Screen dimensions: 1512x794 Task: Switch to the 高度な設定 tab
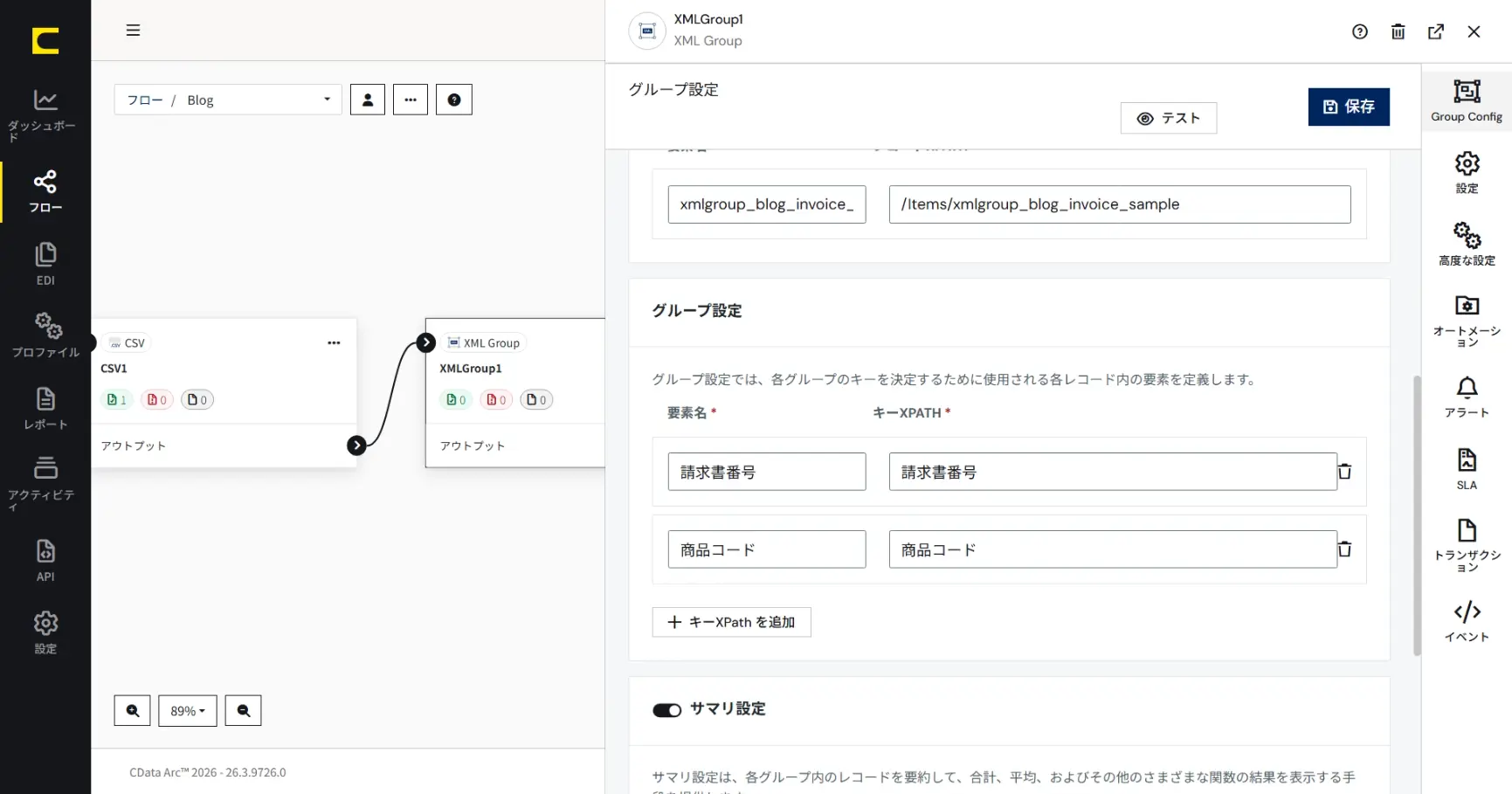click(1467, 245)
